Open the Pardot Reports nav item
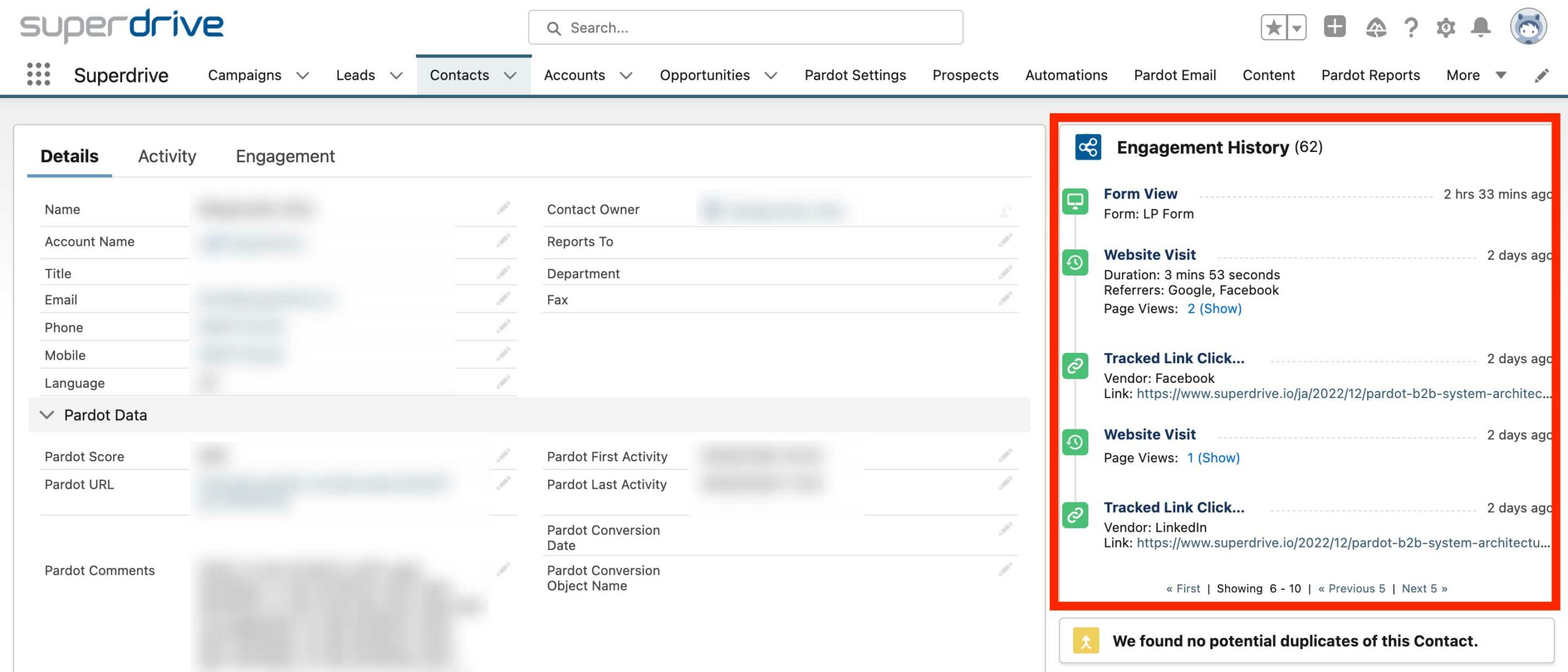Image resolution: width=1568 pixels, height=672 pixels. click(1370, 75)
